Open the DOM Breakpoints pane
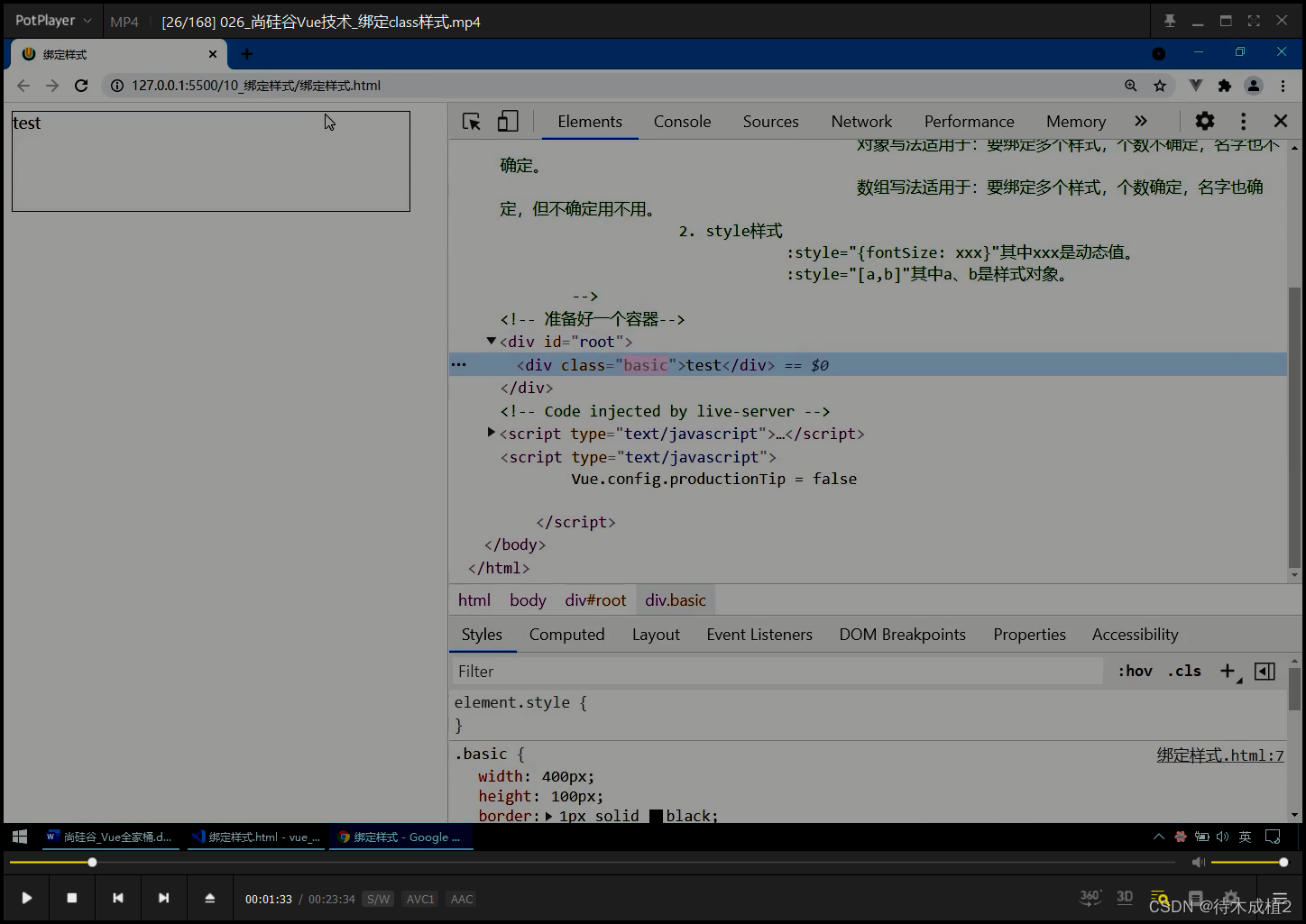This screenshot has width=1306, height=924. pyautogui.click(x=902, y=635)
